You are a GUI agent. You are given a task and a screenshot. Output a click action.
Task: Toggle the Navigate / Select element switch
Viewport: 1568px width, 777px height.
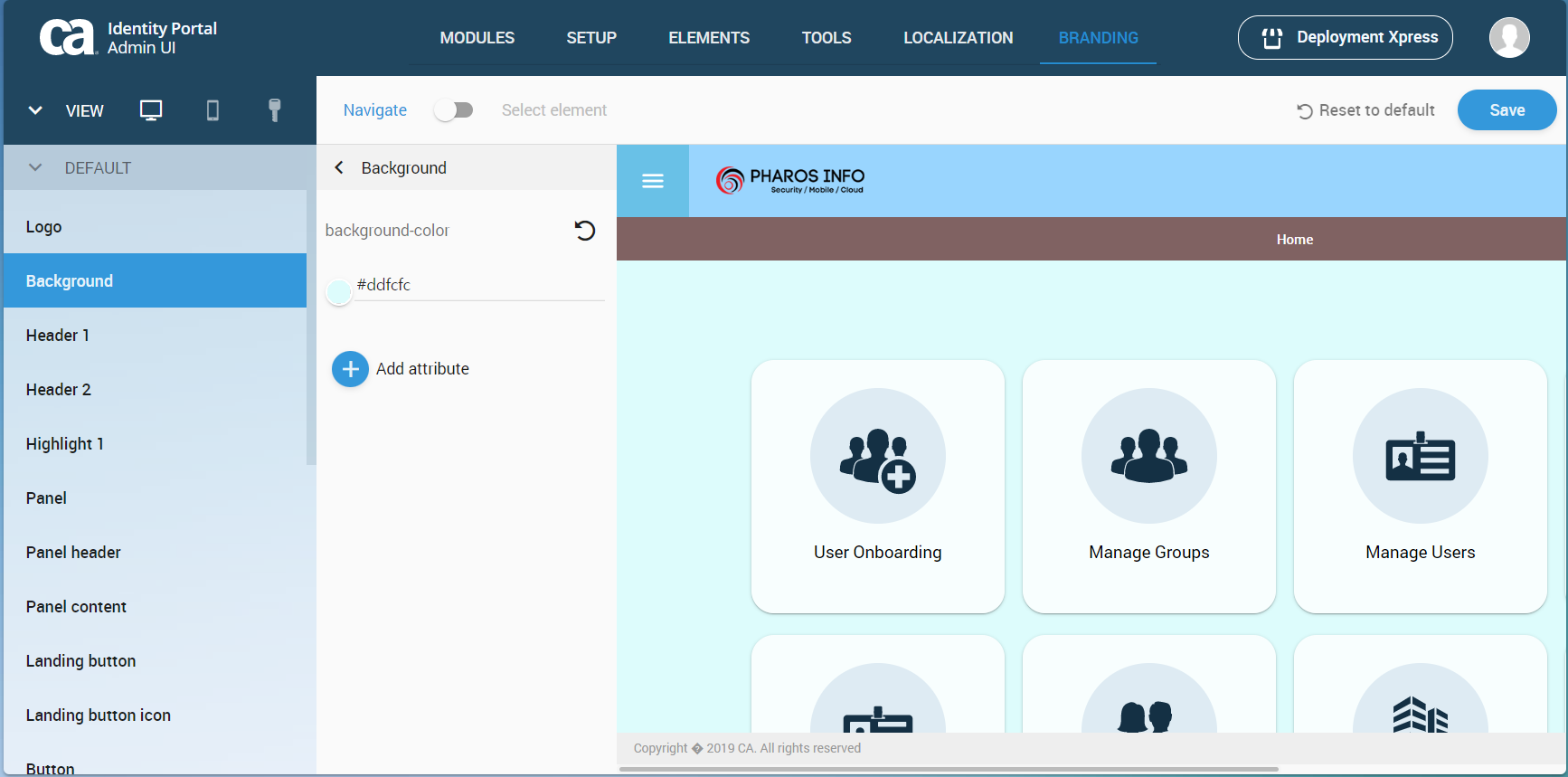[x=454, y=110]
